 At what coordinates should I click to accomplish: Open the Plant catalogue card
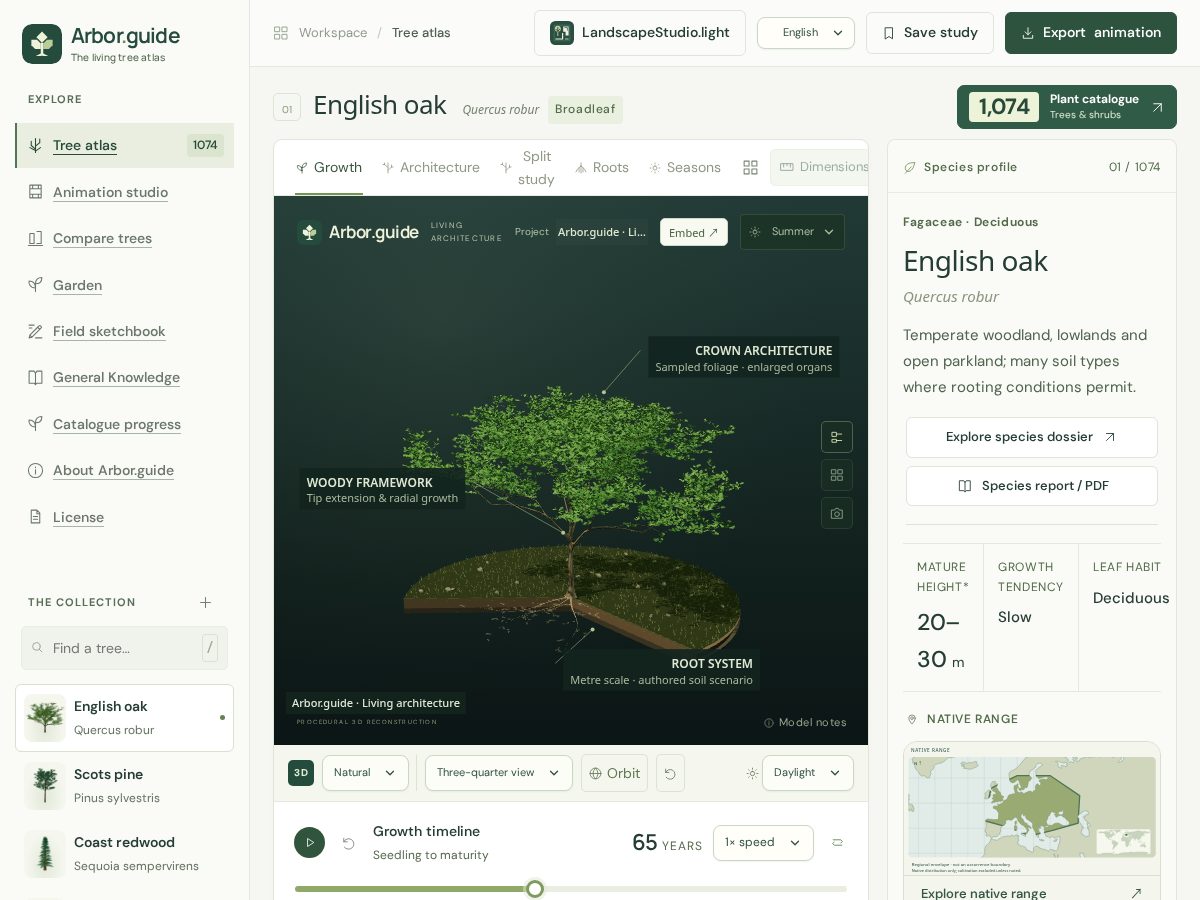pos(1067,107)
